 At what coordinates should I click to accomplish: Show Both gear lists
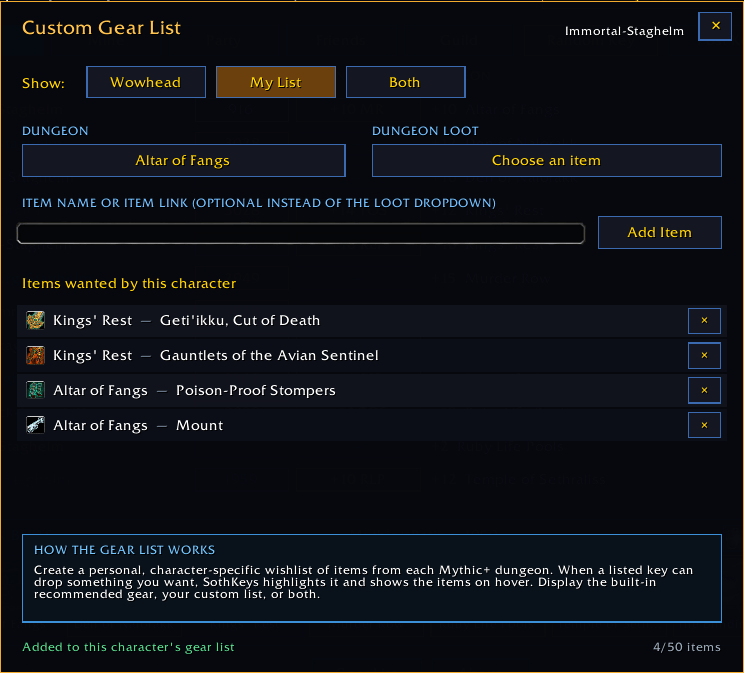point(406,82)
